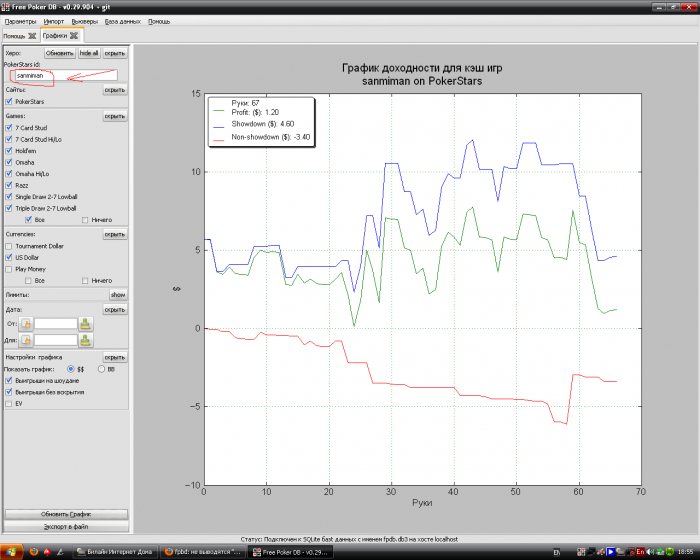Select the BB graph display radio button
700x560 pixels.
coord(101,369)
